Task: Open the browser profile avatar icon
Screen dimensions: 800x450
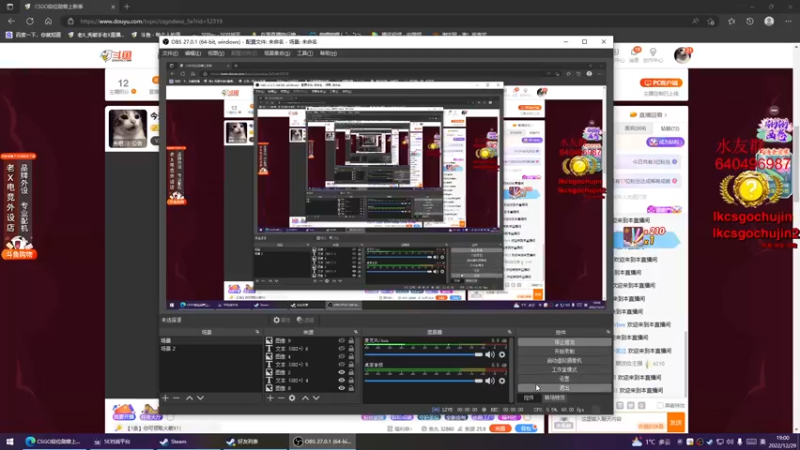Action: 769,21
